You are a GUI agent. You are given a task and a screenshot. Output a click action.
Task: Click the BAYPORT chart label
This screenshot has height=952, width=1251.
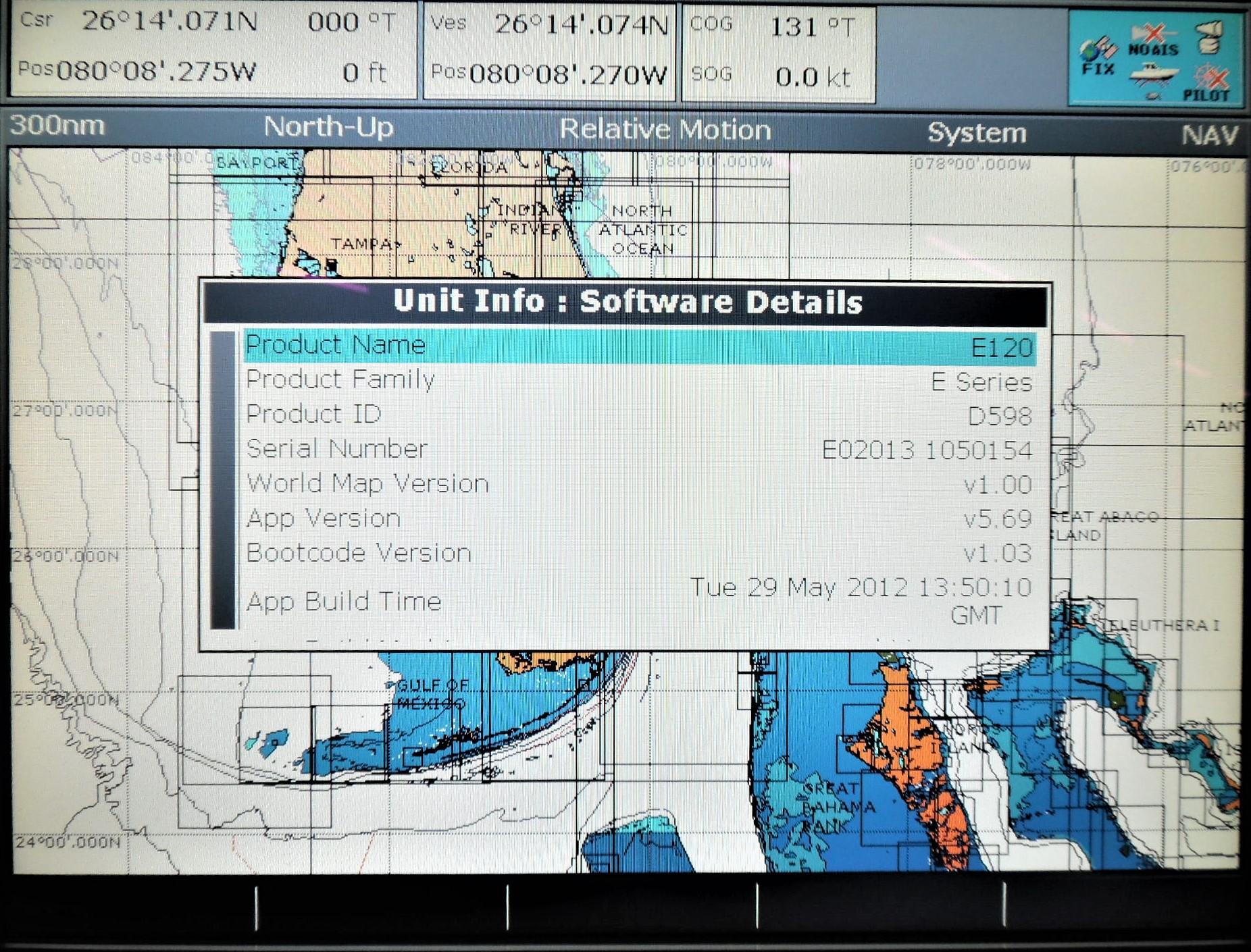(x=257, y=163)
